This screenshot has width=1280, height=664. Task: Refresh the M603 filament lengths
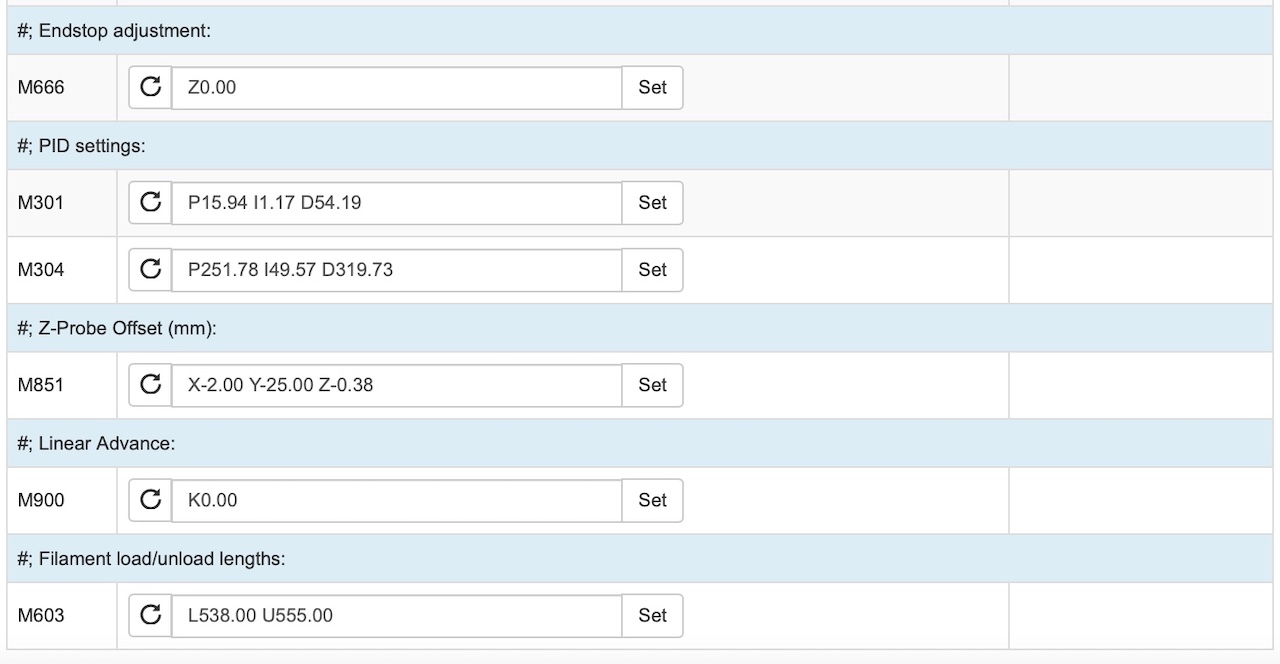150,616
